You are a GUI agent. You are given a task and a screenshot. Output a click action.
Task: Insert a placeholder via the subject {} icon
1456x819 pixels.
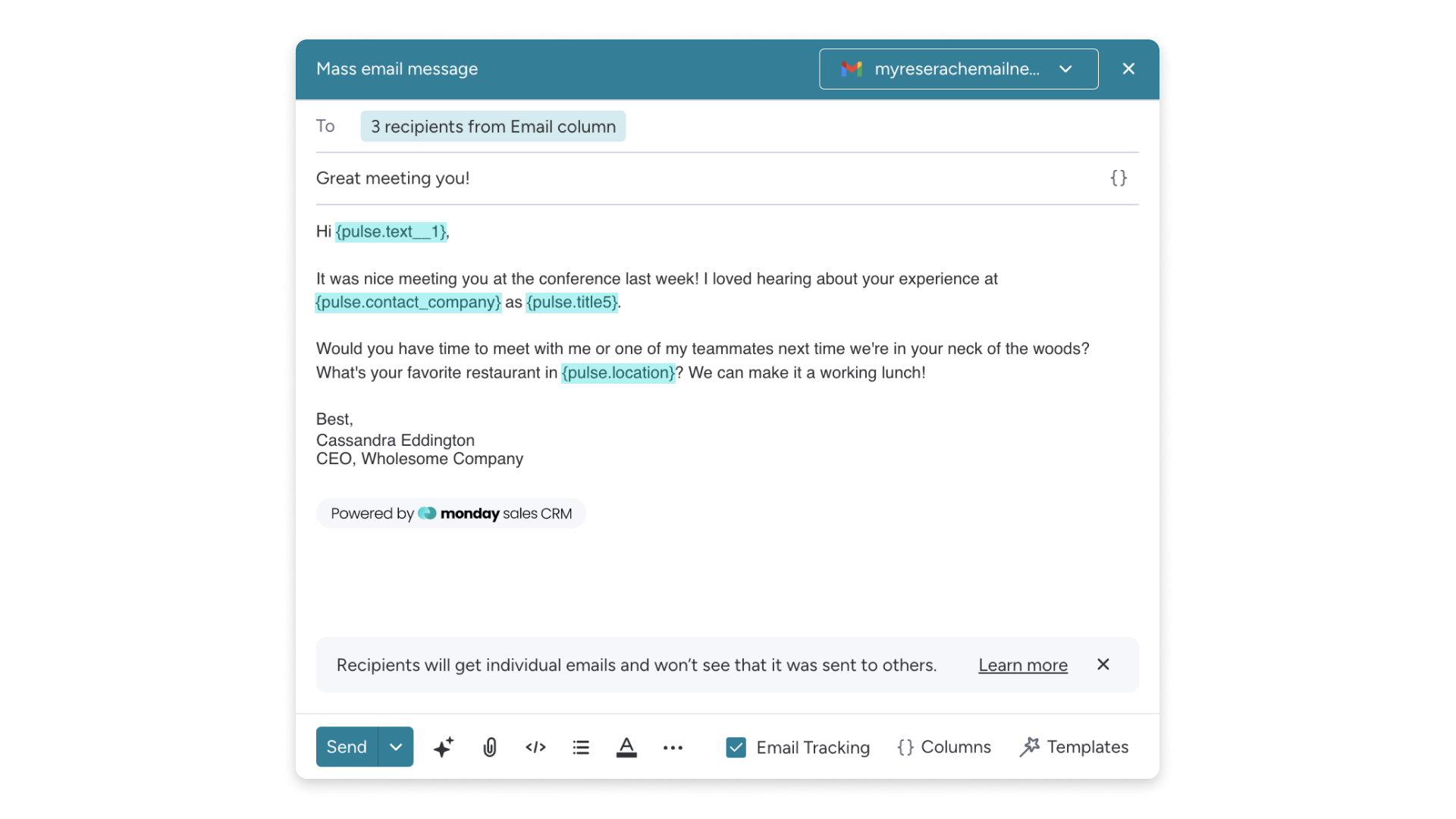(1119, 178)
